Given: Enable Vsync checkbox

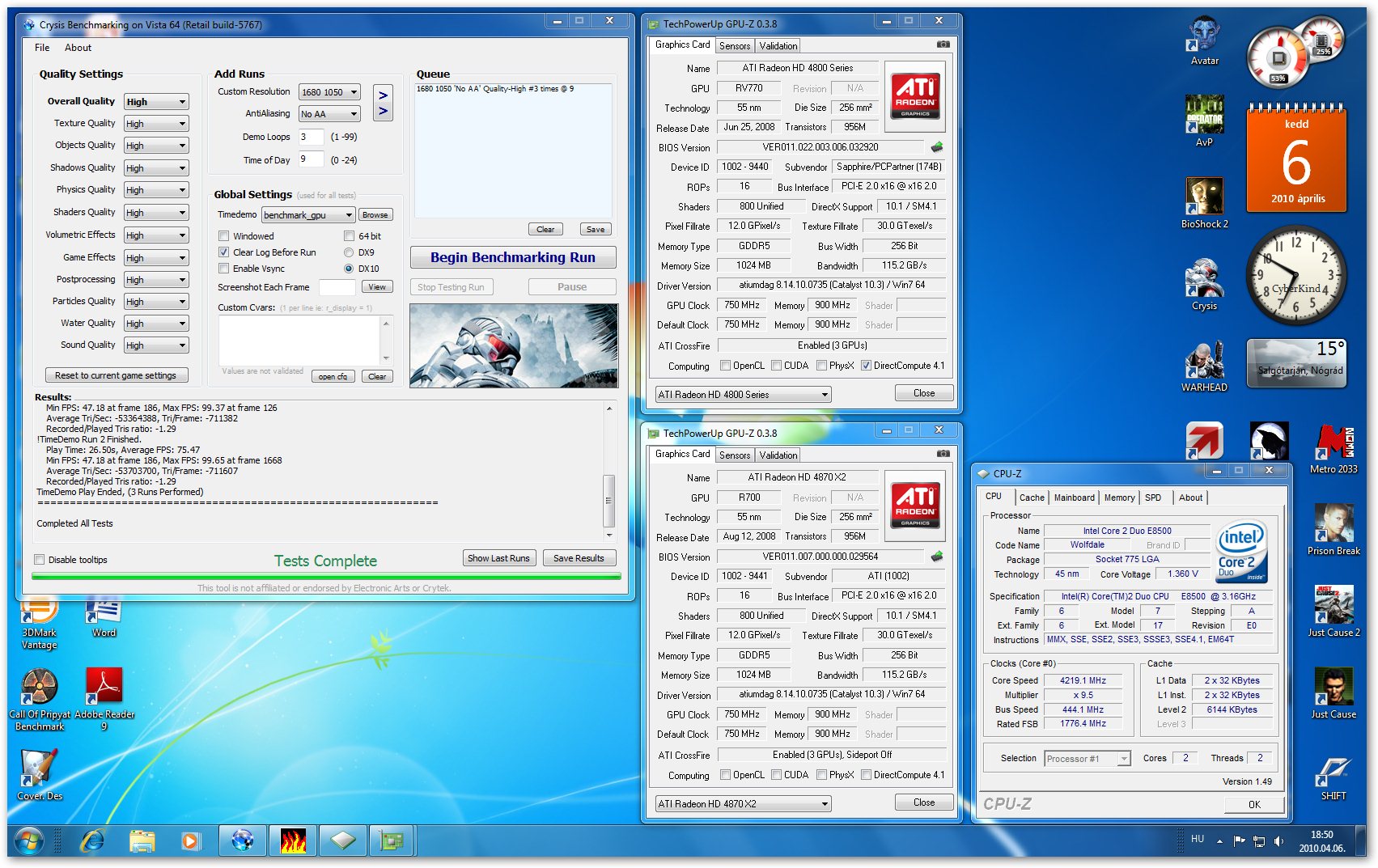Looking at the screenshot, I should [x=223, y=269].
